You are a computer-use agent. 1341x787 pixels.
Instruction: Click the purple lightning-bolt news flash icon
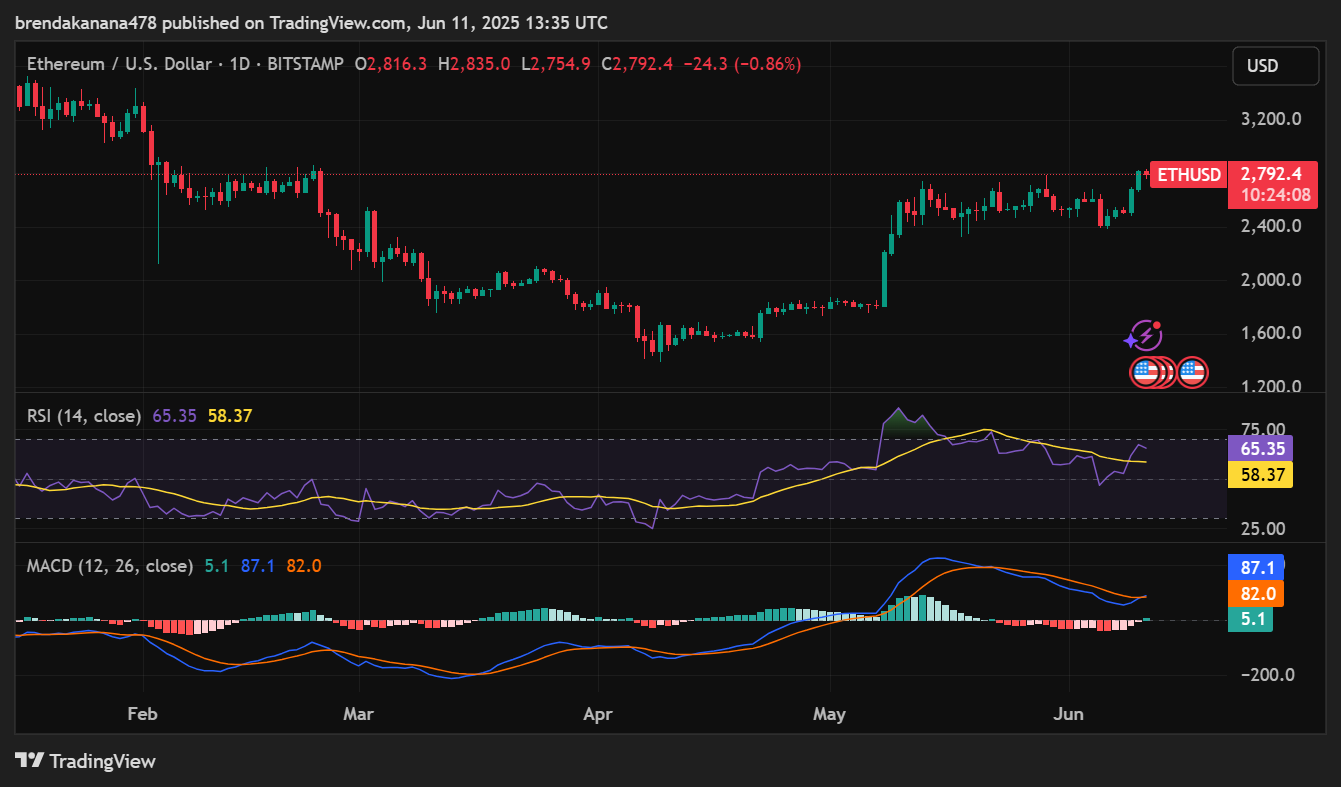tap(1144, 336)
